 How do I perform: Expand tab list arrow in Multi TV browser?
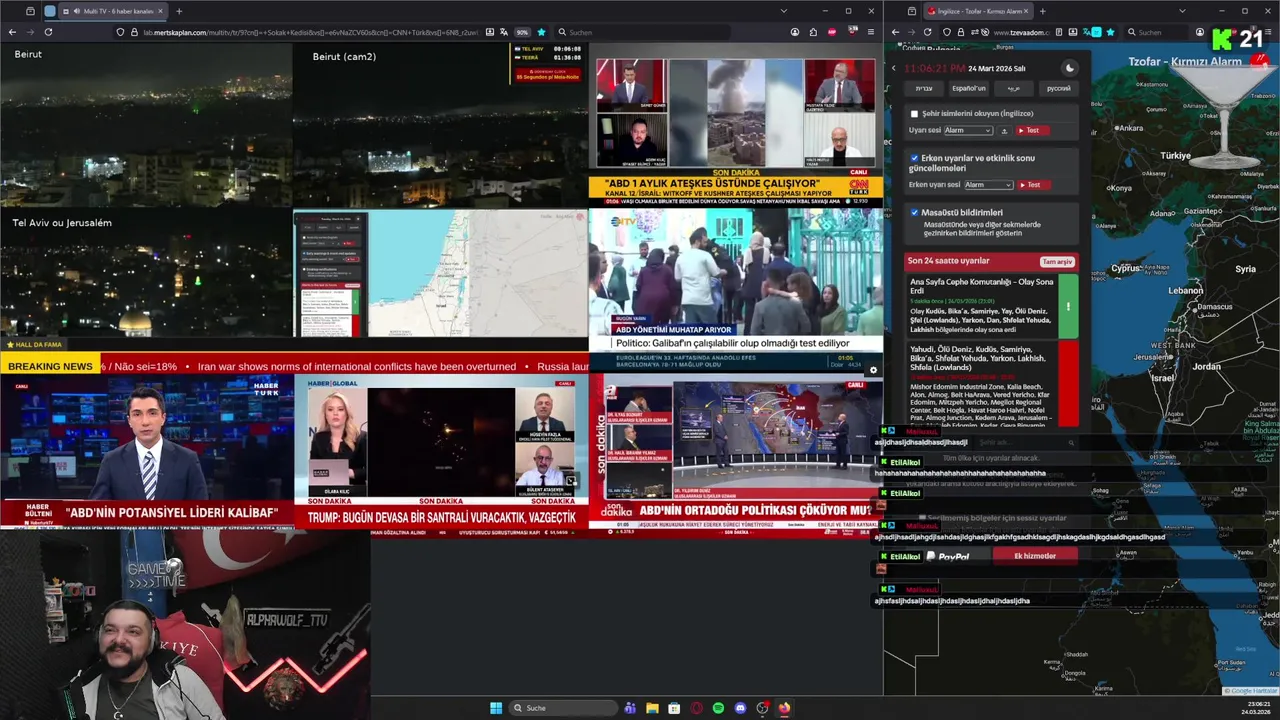(784, 11)
